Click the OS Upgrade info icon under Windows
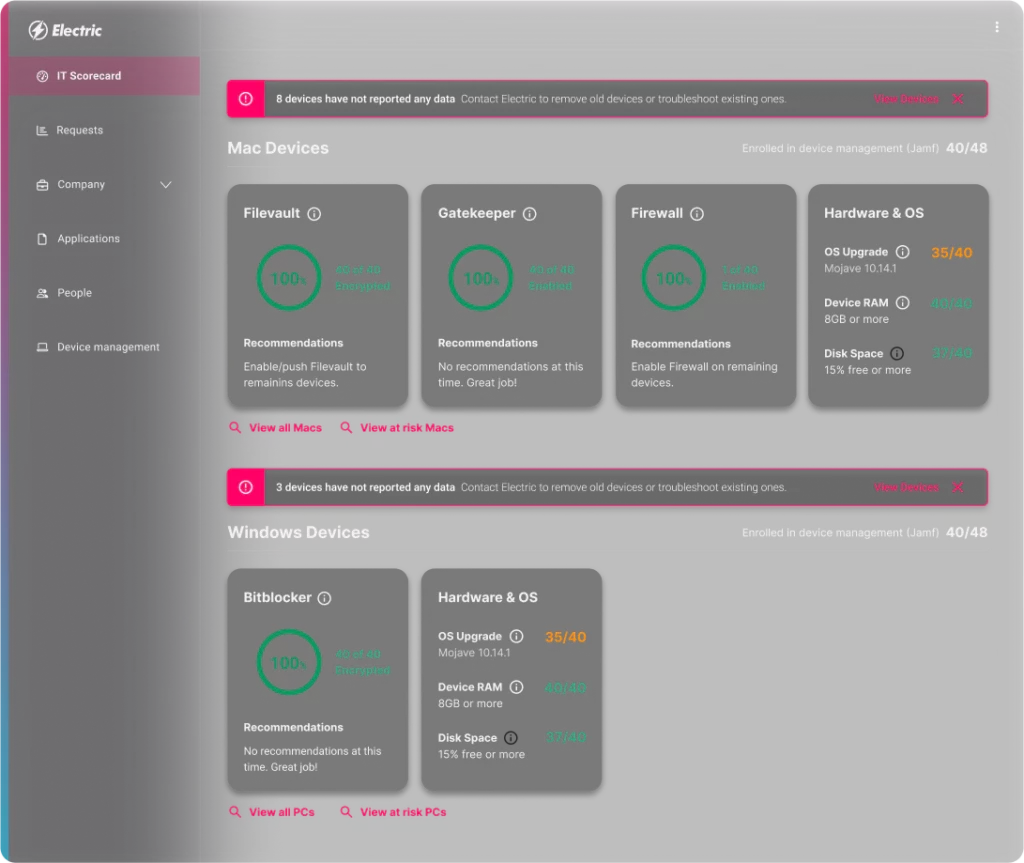Viewport: 1024px width, 863px height. point(517,636)
